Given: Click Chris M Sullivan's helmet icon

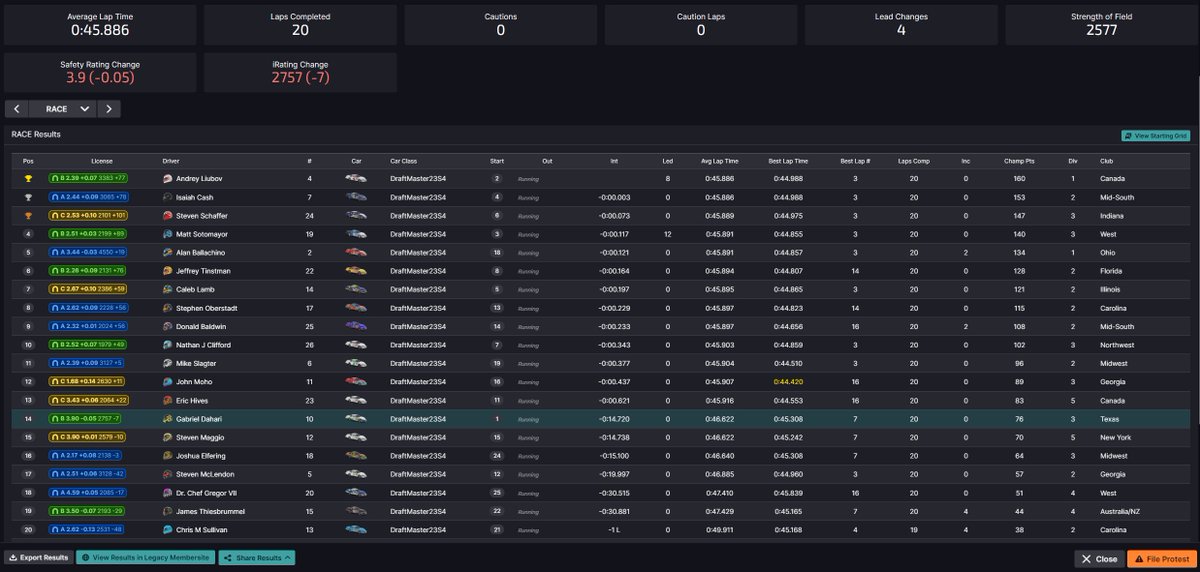Looking at the screenshot, I should [168, 529].
